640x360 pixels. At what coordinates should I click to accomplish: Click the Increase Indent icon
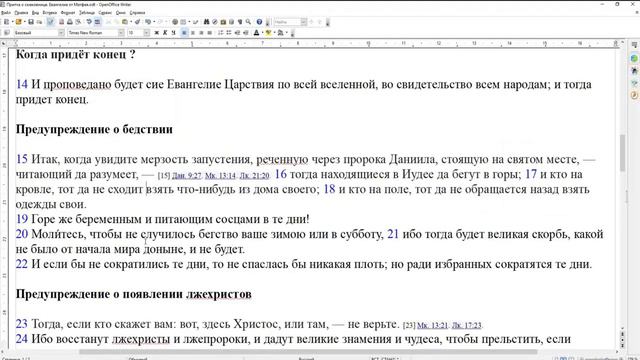[245, 33]
